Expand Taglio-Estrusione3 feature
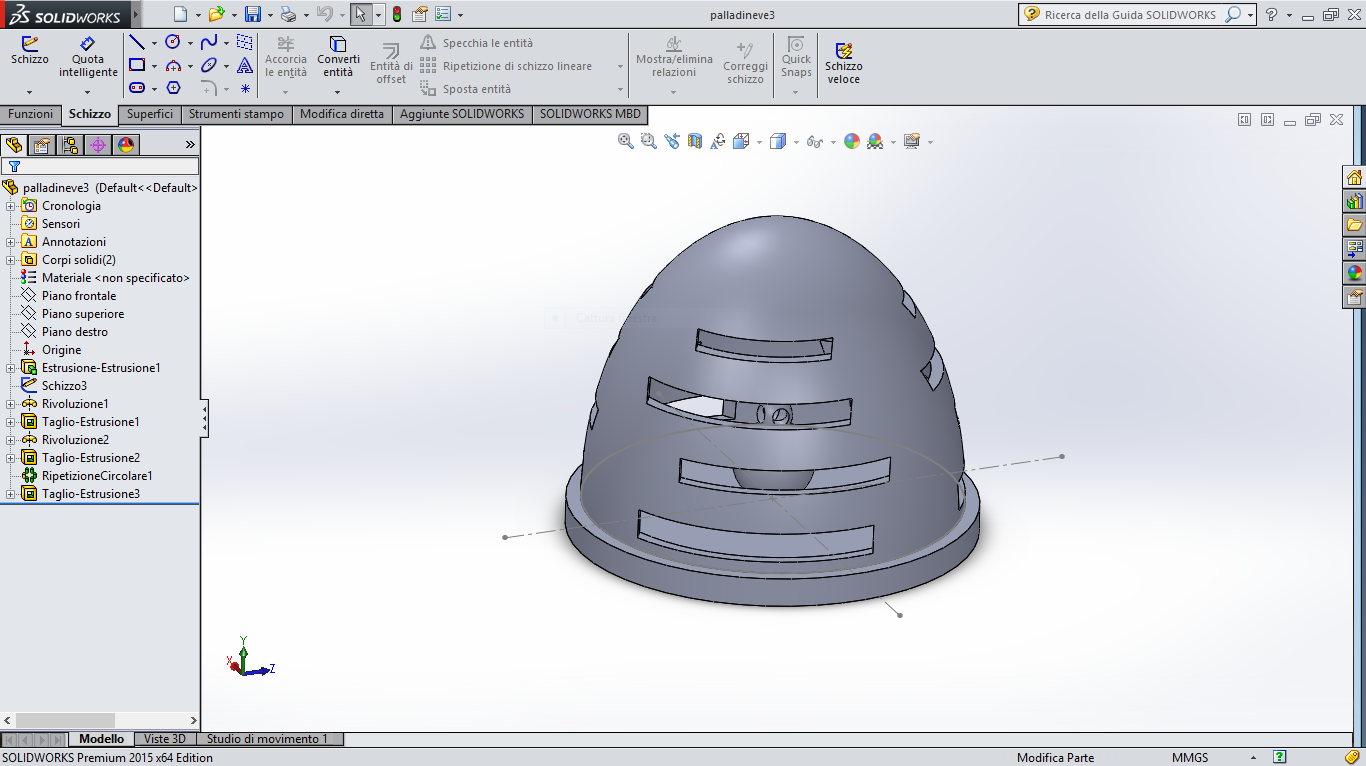 [10, 494]
